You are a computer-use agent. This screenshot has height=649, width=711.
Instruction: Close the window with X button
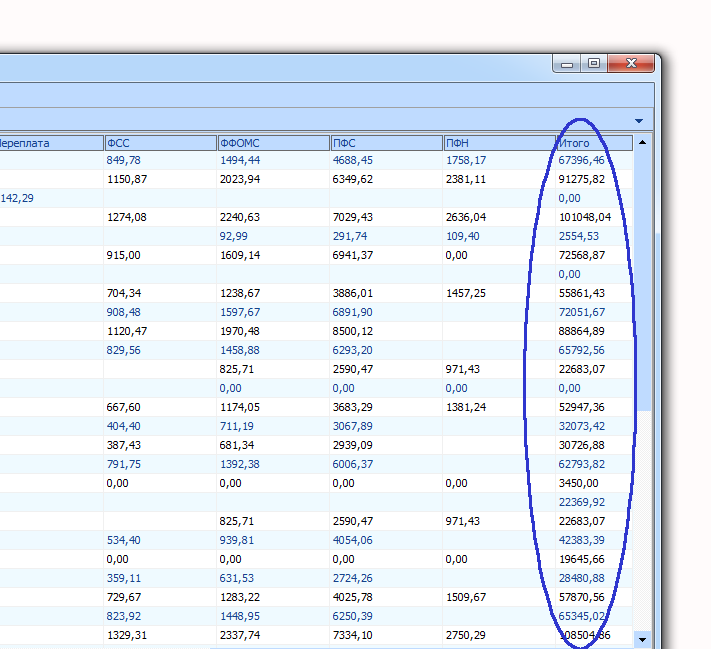(x=631, y=63)
